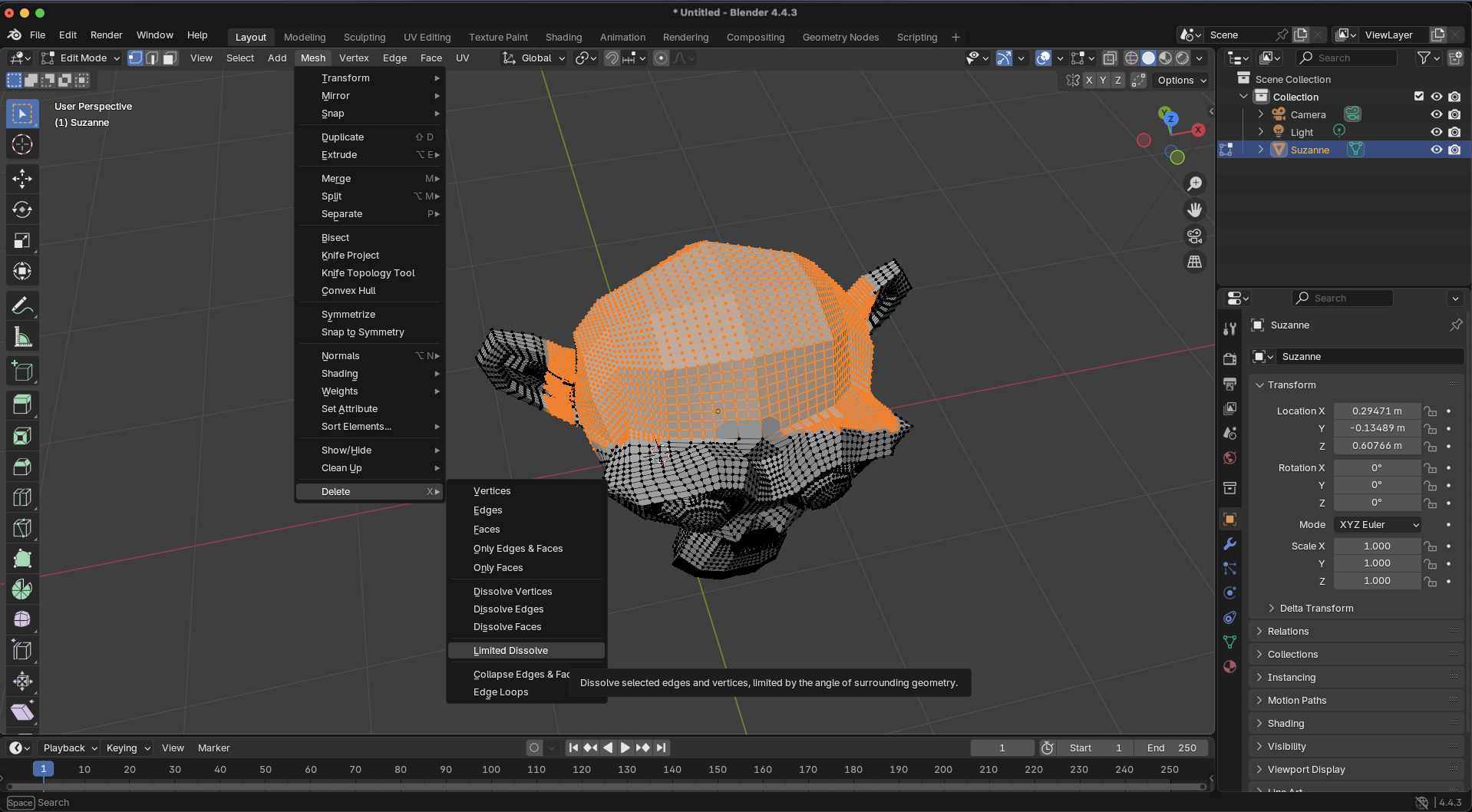
Task: Open the Physics properties tab icon
Action: 1230,592
